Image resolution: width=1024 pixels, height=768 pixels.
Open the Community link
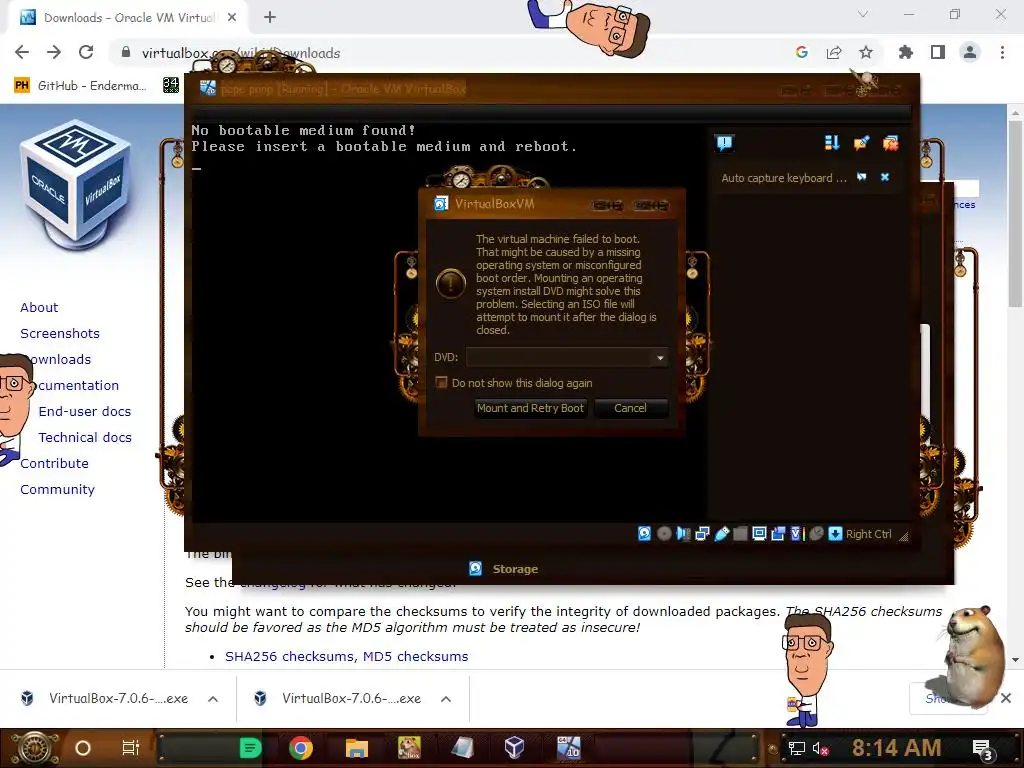[57, 490]
